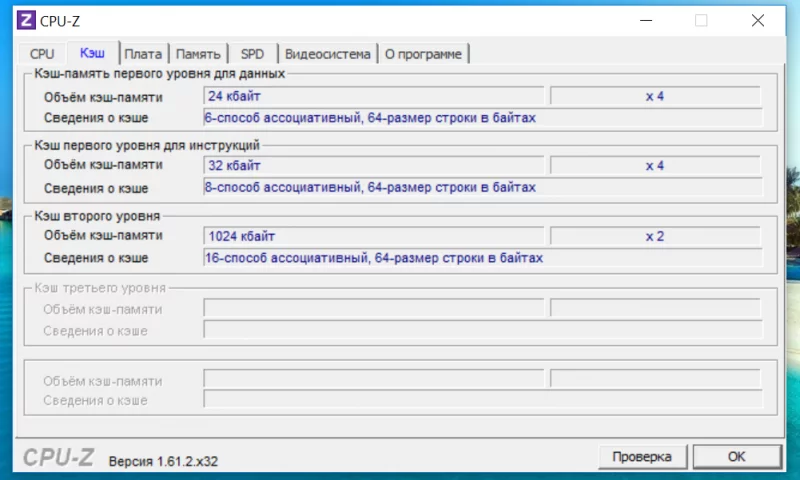Viewport: 800px width, 480px height.
Task: Switch to the SPD tab
Action: (253, 54)
